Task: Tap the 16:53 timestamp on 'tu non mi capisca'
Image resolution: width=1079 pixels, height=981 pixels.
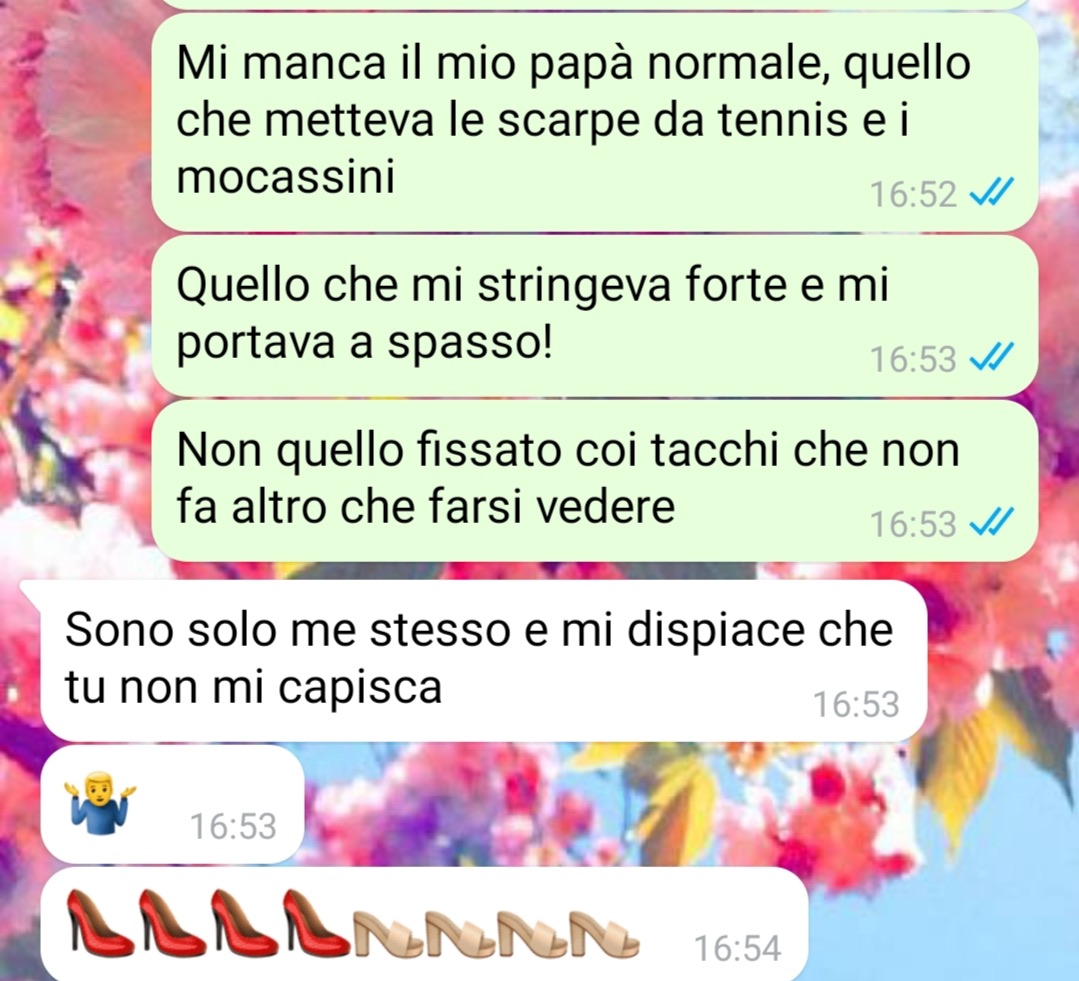Action: click(x=856, y=704)
